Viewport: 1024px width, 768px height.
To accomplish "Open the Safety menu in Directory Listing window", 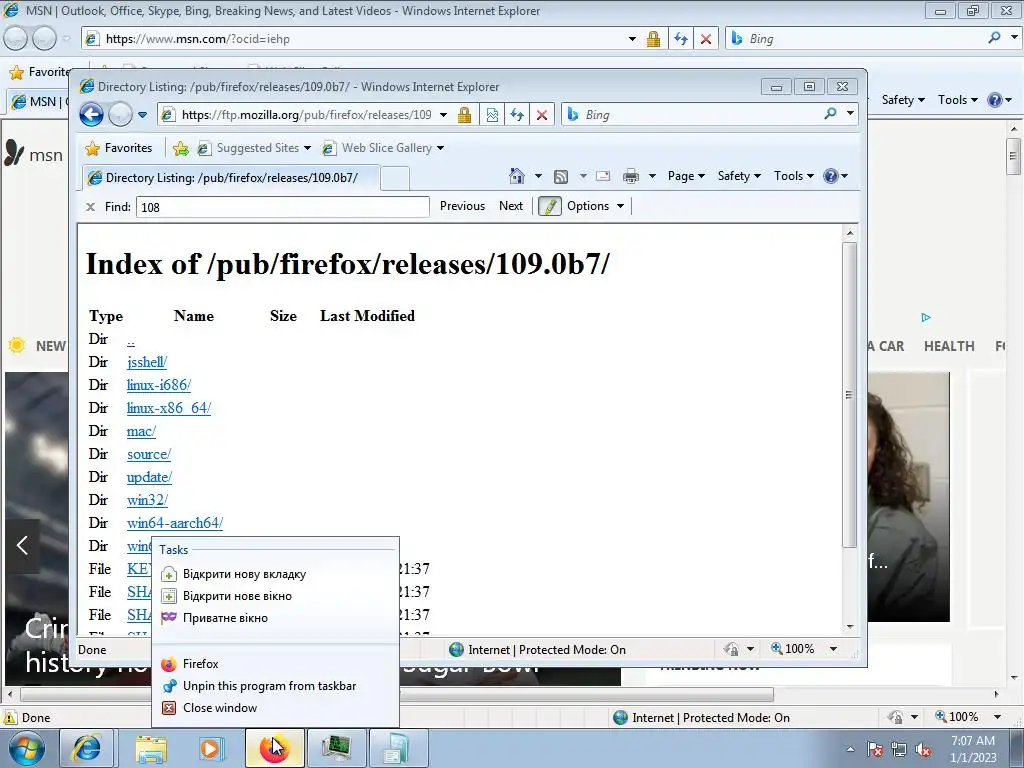I will [739, 176].
